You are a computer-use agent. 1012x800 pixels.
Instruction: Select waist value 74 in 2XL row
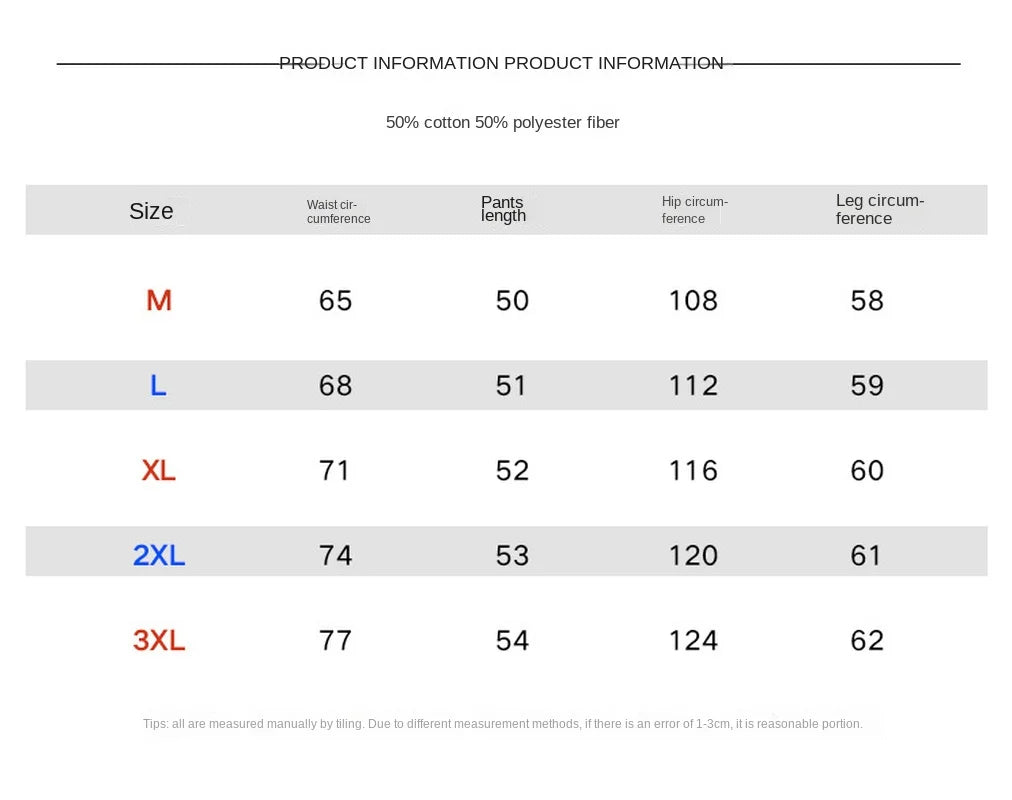click(x=336, y=555)
